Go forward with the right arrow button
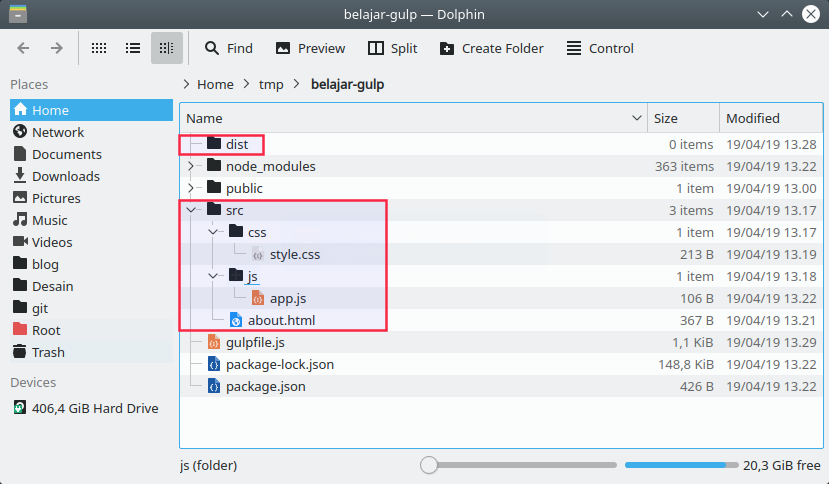Image resolution: width=829 pixels, height=484 pixels. [x=57, y=48]
